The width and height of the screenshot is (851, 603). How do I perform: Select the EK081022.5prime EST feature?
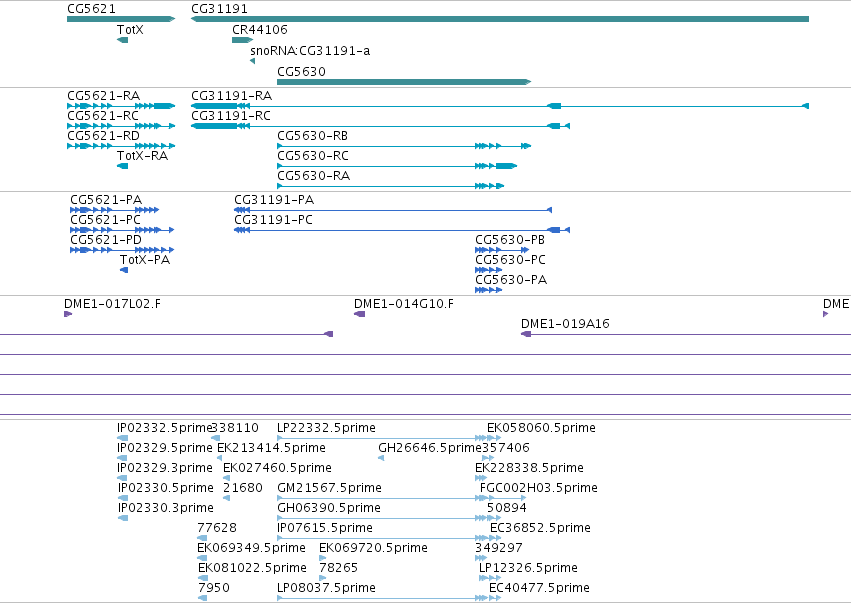click(202, 579)
